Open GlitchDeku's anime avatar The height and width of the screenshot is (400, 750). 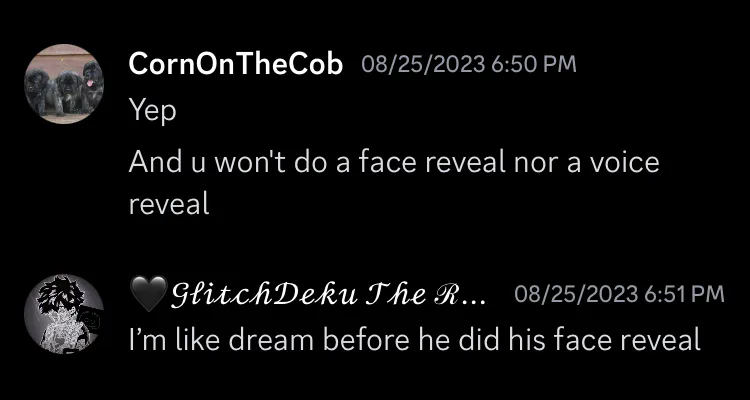[64, 314]
